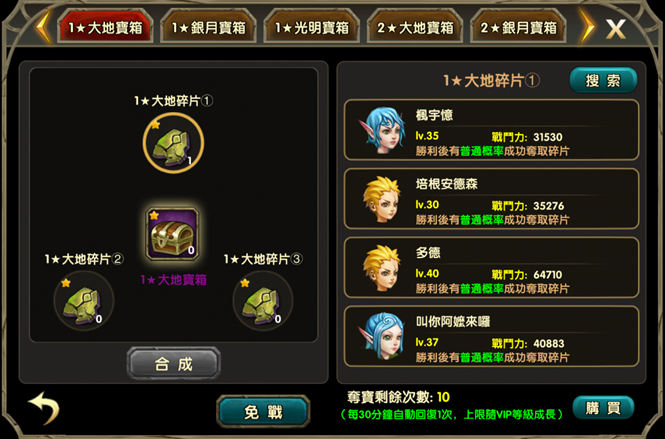Tap 培根安德森's blond avatar
The width and height of the screenshot is (665, 439).
point(381,199)
